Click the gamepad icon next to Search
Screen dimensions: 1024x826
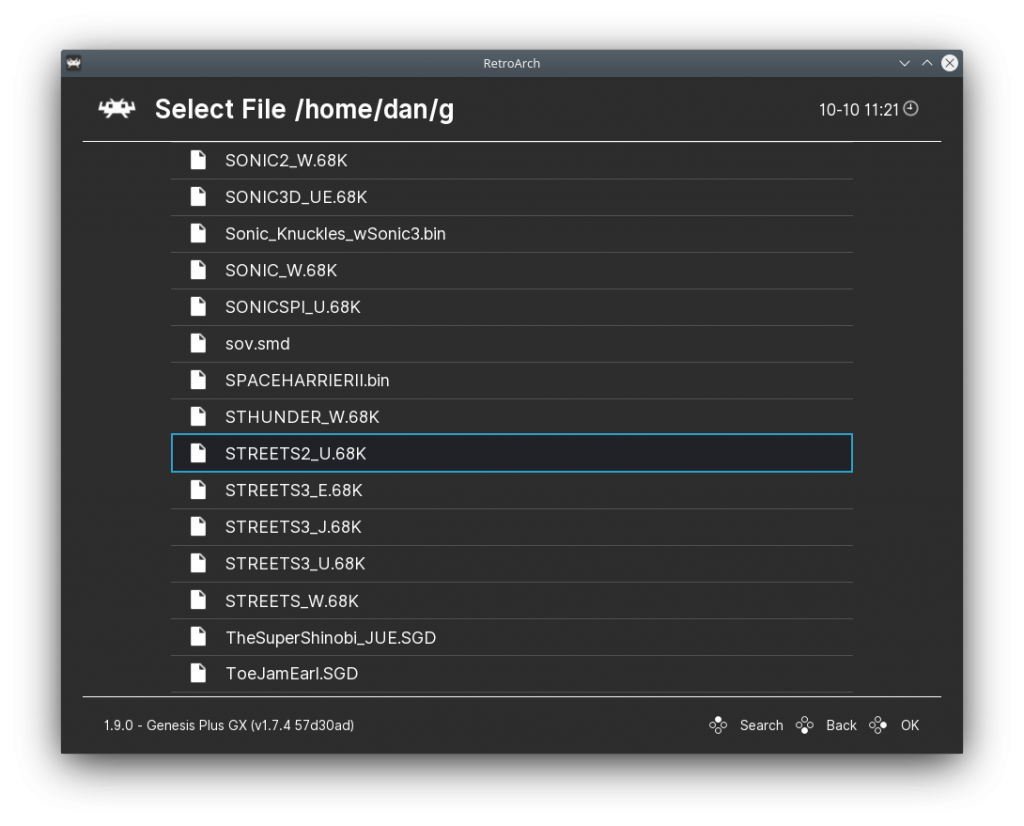(x=718, y=725)
